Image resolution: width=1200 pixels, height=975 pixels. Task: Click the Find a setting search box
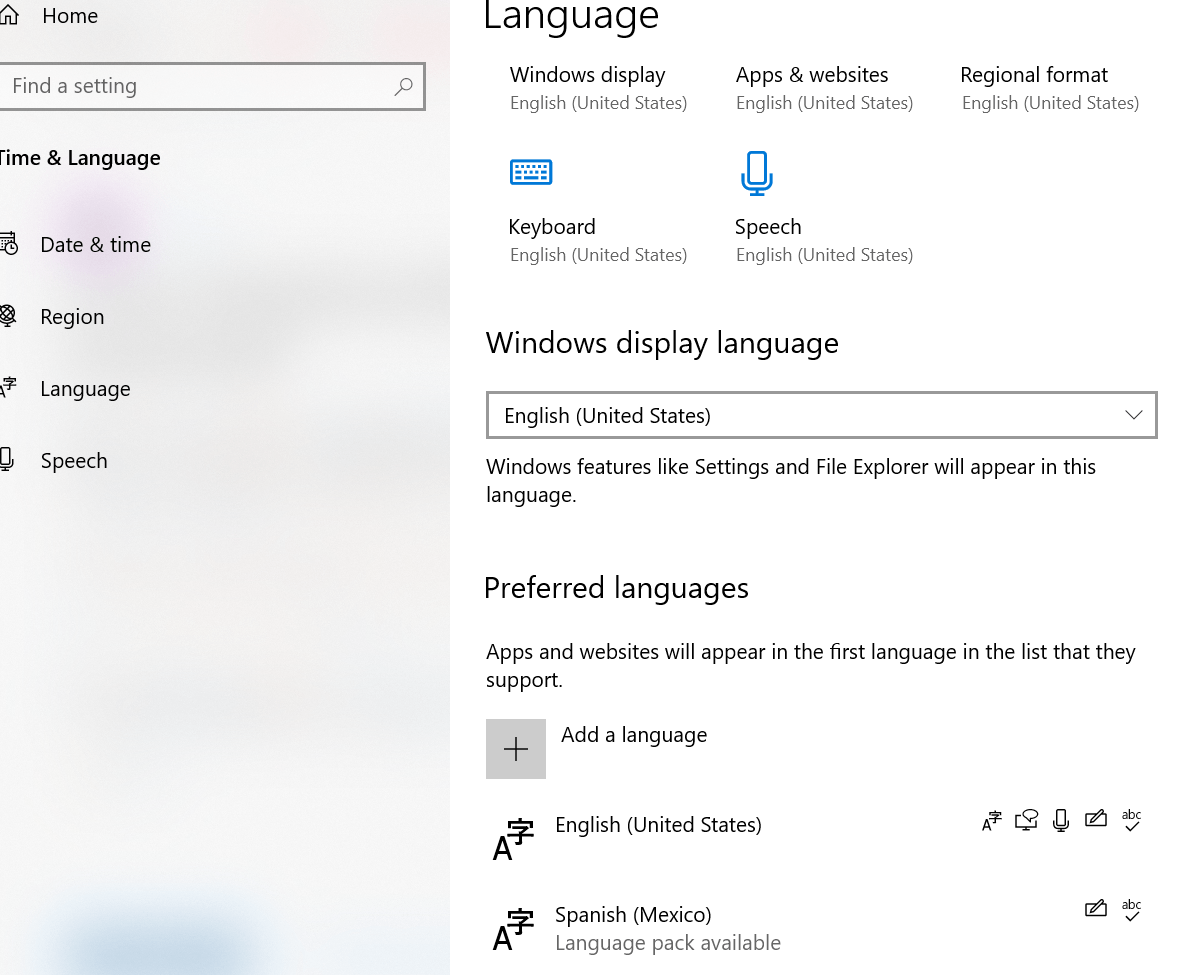(212, 87)
